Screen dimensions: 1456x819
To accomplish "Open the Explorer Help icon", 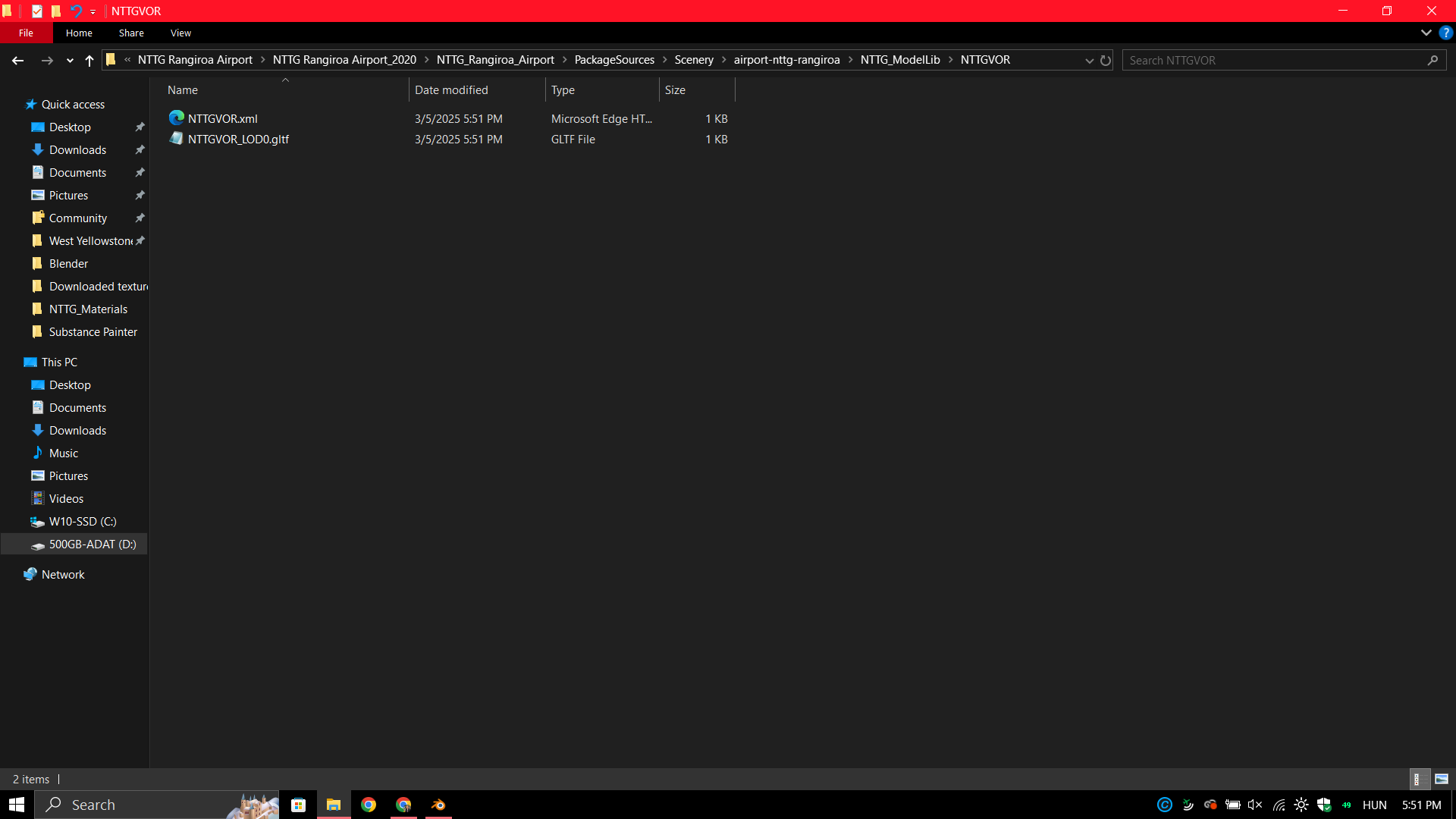I will 1445,33.
